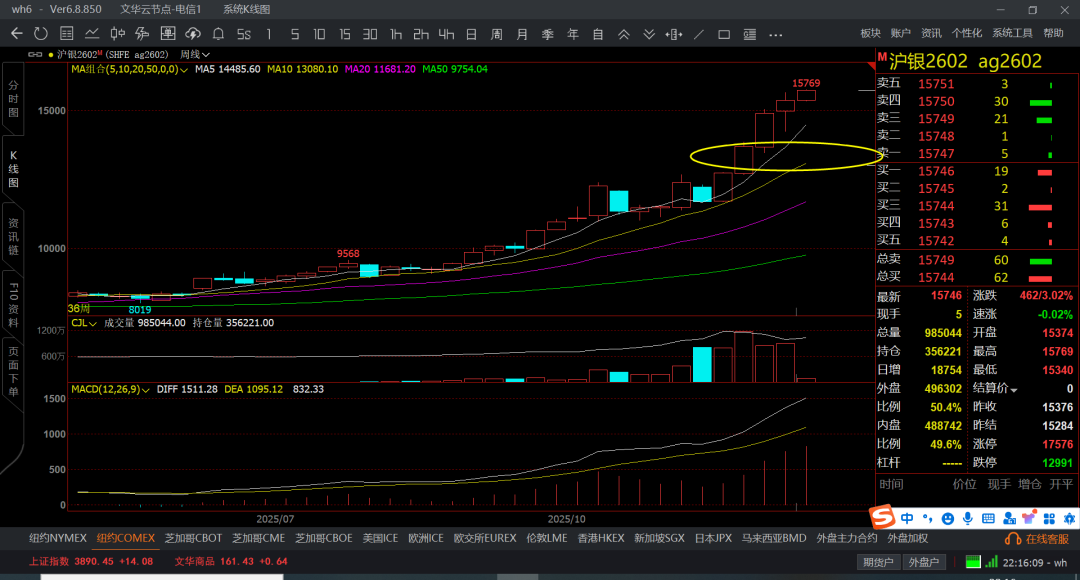Open 在线客服 online support

coord(1041,539)
